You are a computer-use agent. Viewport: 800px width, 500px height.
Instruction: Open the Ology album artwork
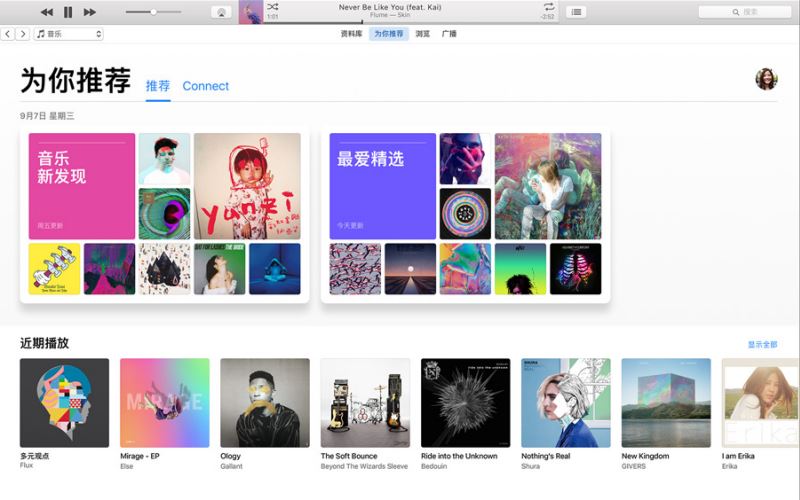click(x=265, y=403)
